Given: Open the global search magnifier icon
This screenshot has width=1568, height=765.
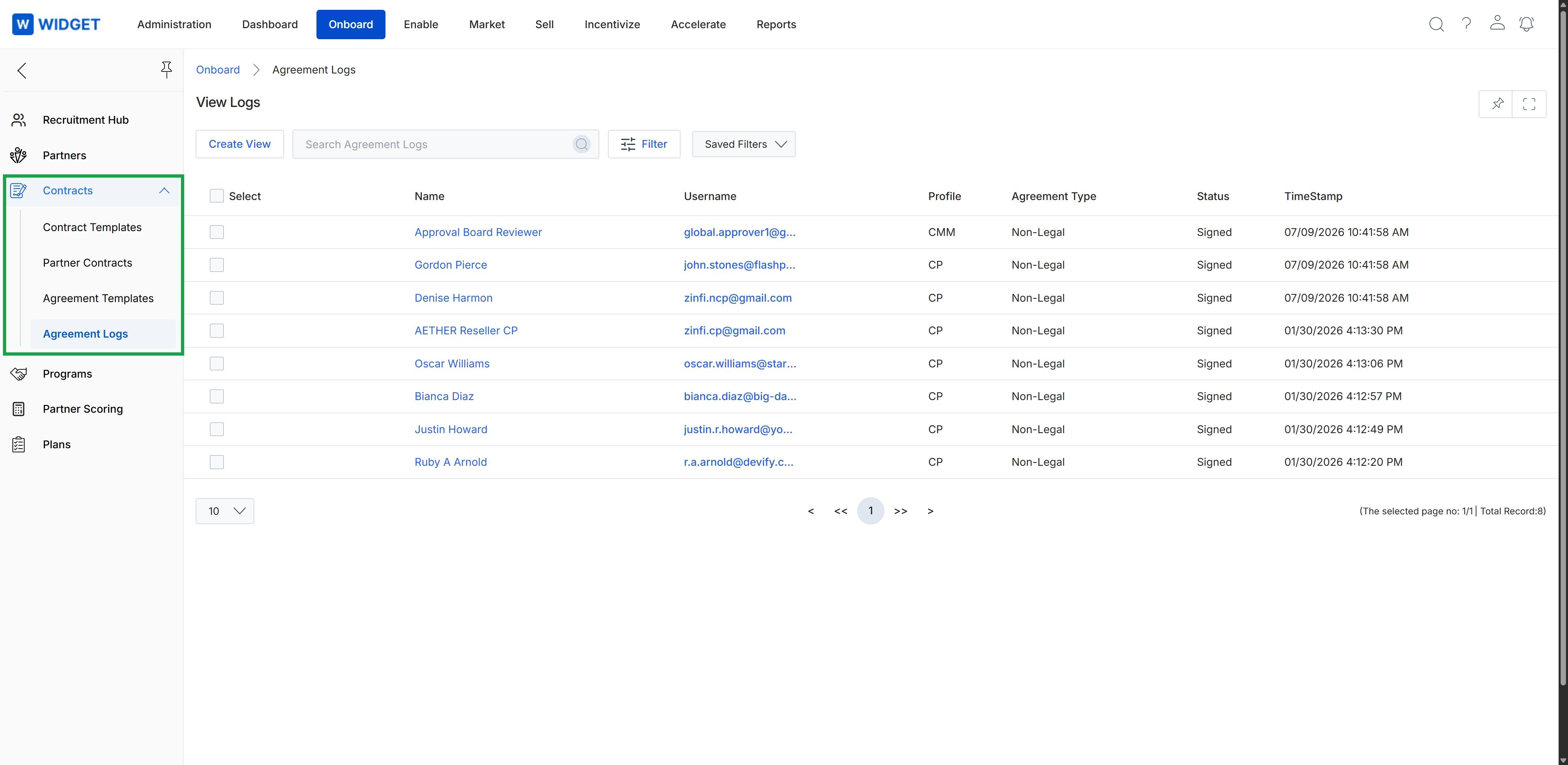Looking at the screenshot, I should [1436, 24].
